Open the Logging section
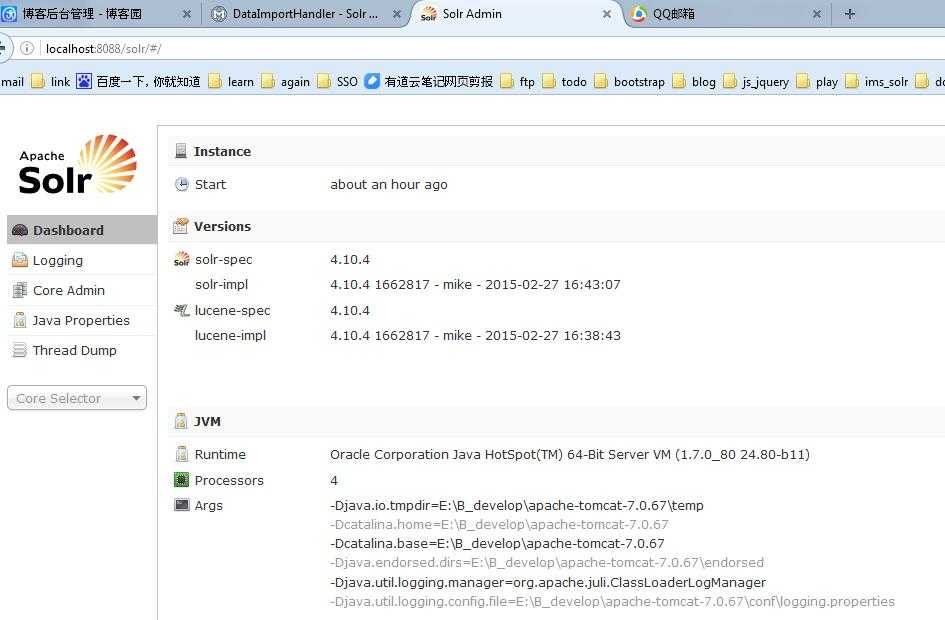The image size is (945, 620). [x=58, y=260]
